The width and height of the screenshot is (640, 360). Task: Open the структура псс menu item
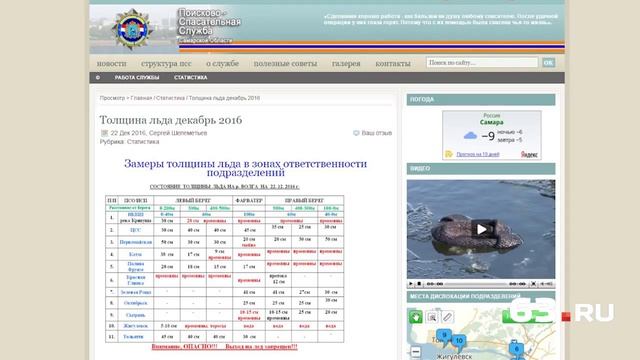point(166,64)
